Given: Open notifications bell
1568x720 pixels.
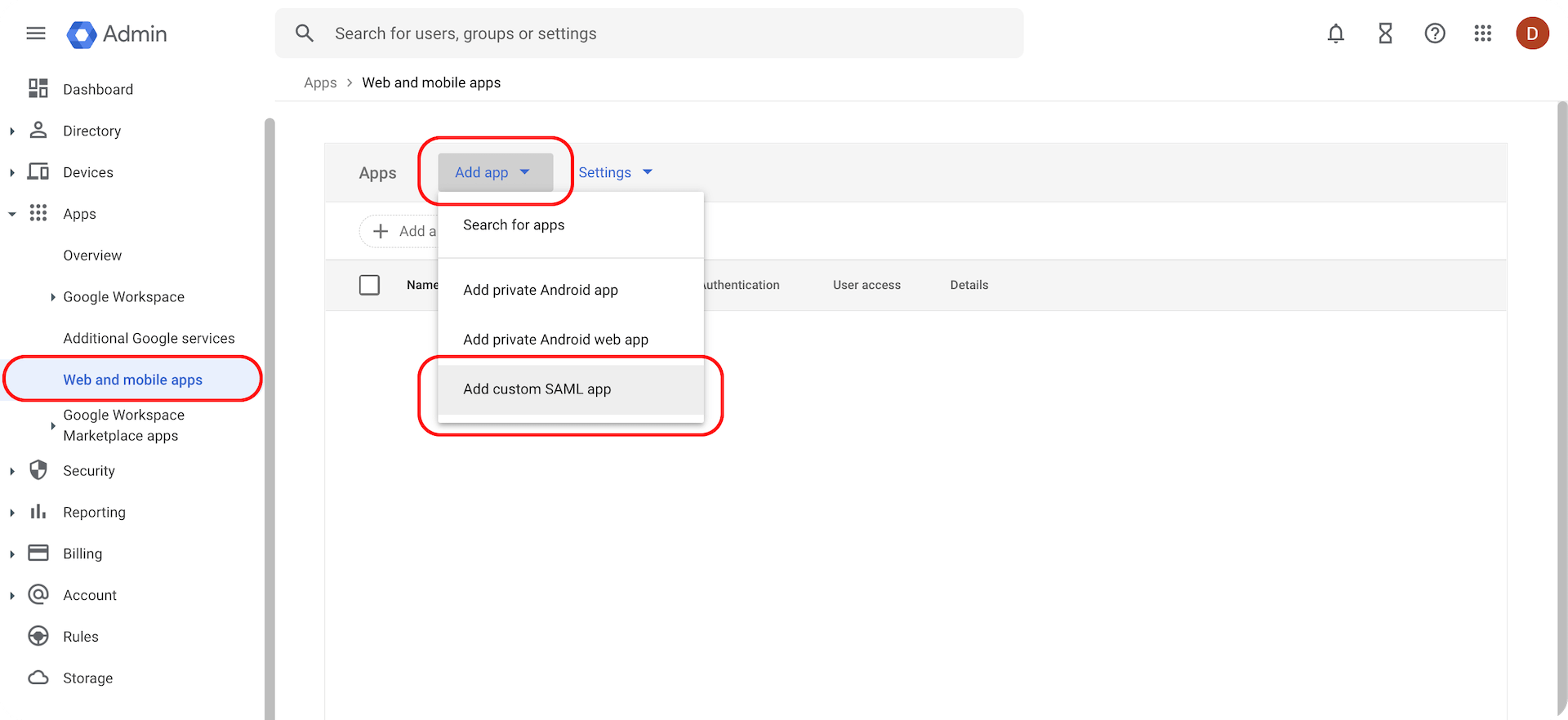Looking at the screenshot, I should coord(1336,33).
